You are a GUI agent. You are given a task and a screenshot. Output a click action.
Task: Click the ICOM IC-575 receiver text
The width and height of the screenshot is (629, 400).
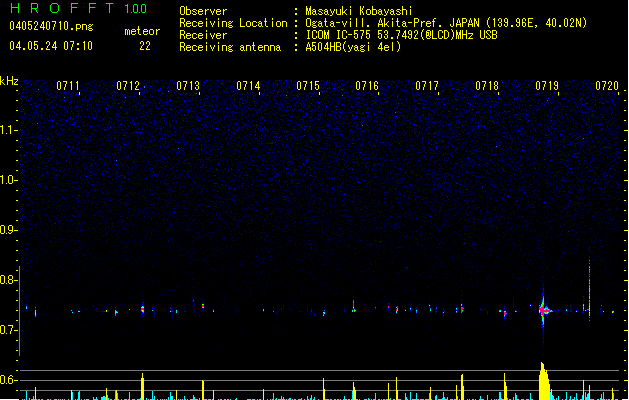click(401, 35)
